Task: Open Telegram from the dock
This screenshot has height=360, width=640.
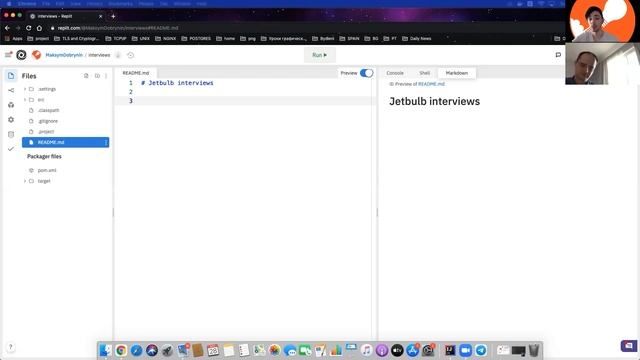Action: 481,350
